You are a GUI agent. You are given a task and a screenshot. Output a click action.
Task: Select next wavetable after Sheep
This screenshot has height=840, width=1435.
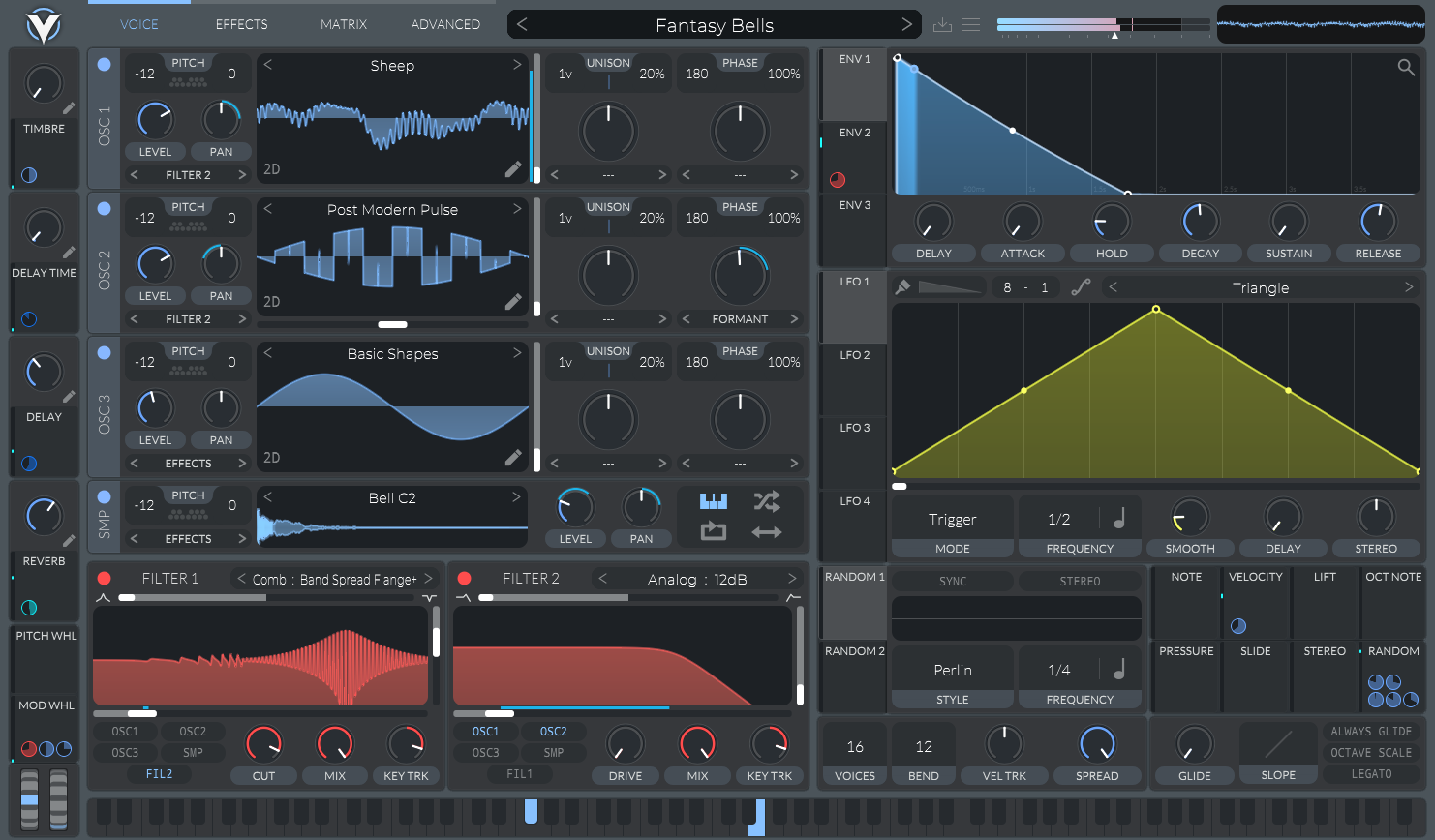coord(517,65)
